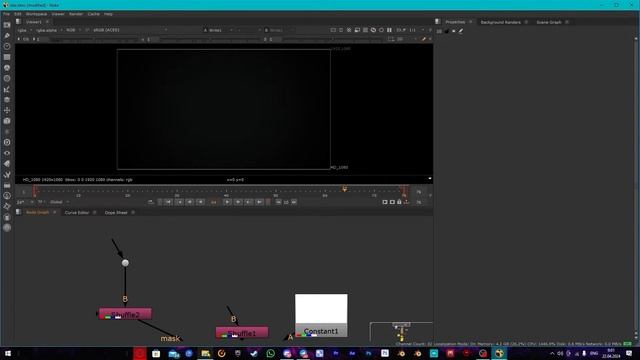Open After Effects from the taskbar

(x=352, y=353)
